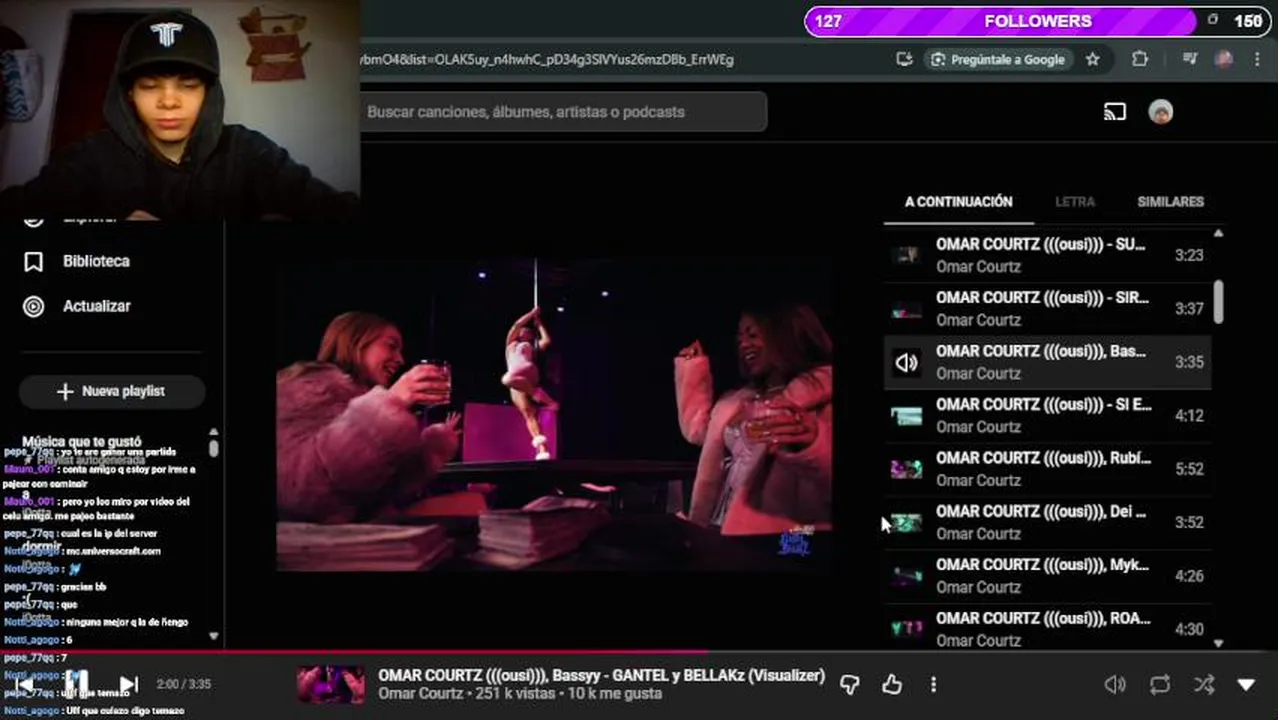This screenshot has width=1278, height=720.
Task: Click the plus icon in Nueva playlist
Action: point(65,391)
